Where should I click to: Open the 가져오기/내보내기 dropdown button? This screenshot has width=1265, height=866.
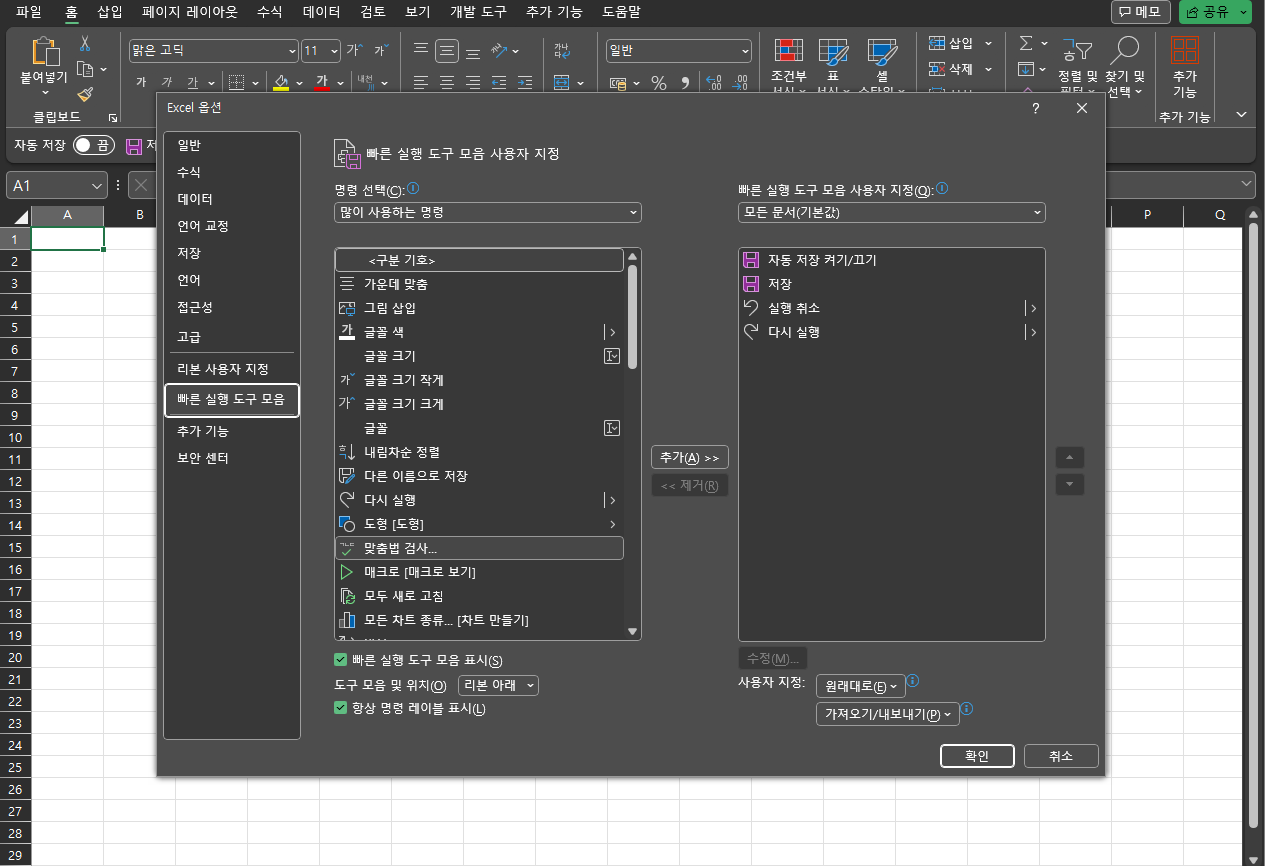[888, 715]
